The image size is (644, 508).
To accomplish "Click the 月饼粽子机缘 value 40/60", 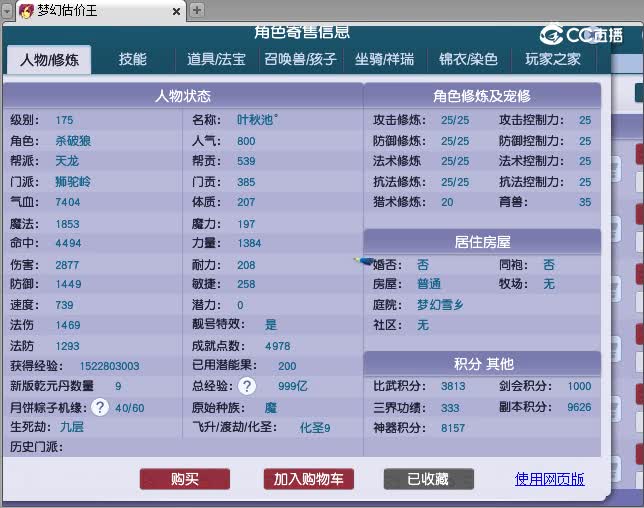I will tap(129, 408).
